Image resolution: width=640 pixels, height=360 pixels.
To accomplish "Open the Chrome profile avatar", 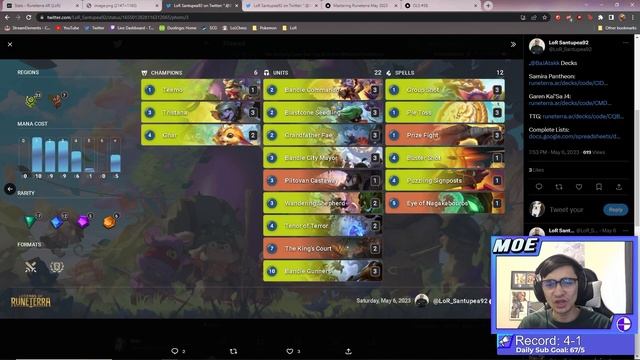I will point(622,18).
